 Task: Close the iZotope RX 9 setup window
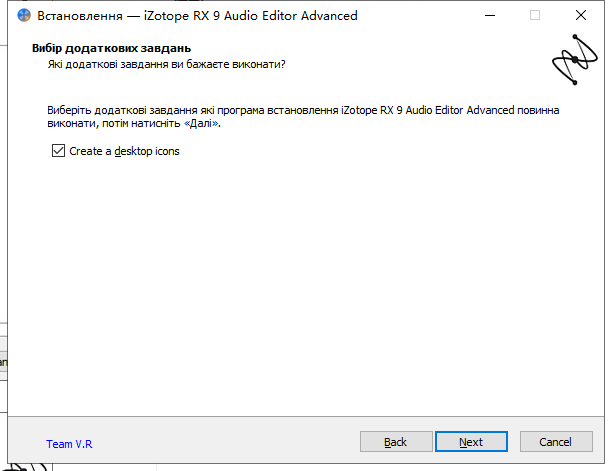(580, 16)
